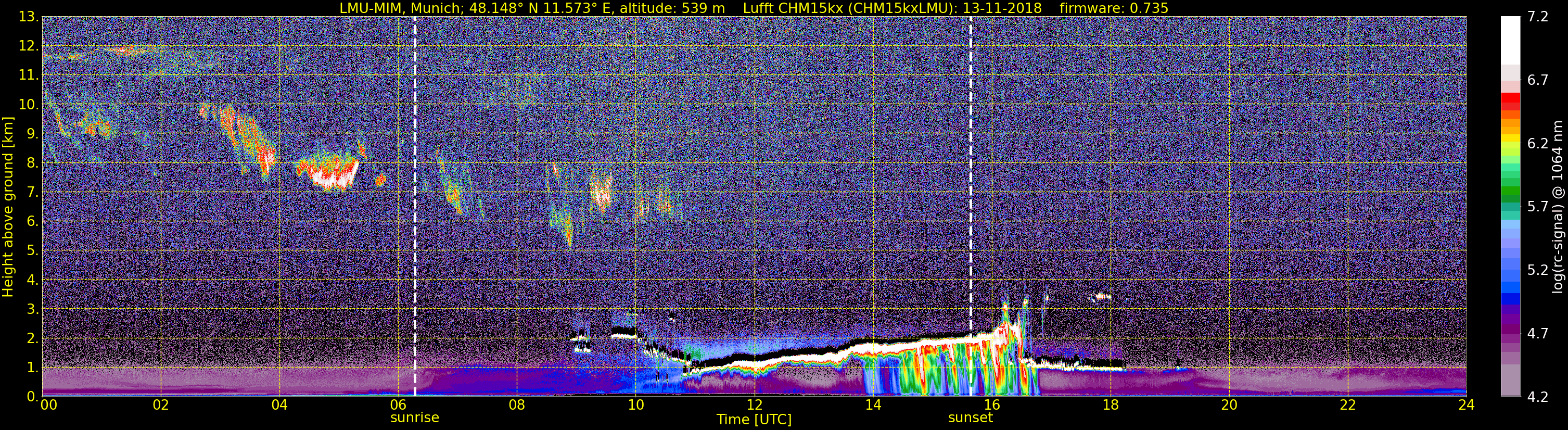Click the time axis tick label '00'
The width and height of the screenshot is (1568, 430).
tap(48, 405)
